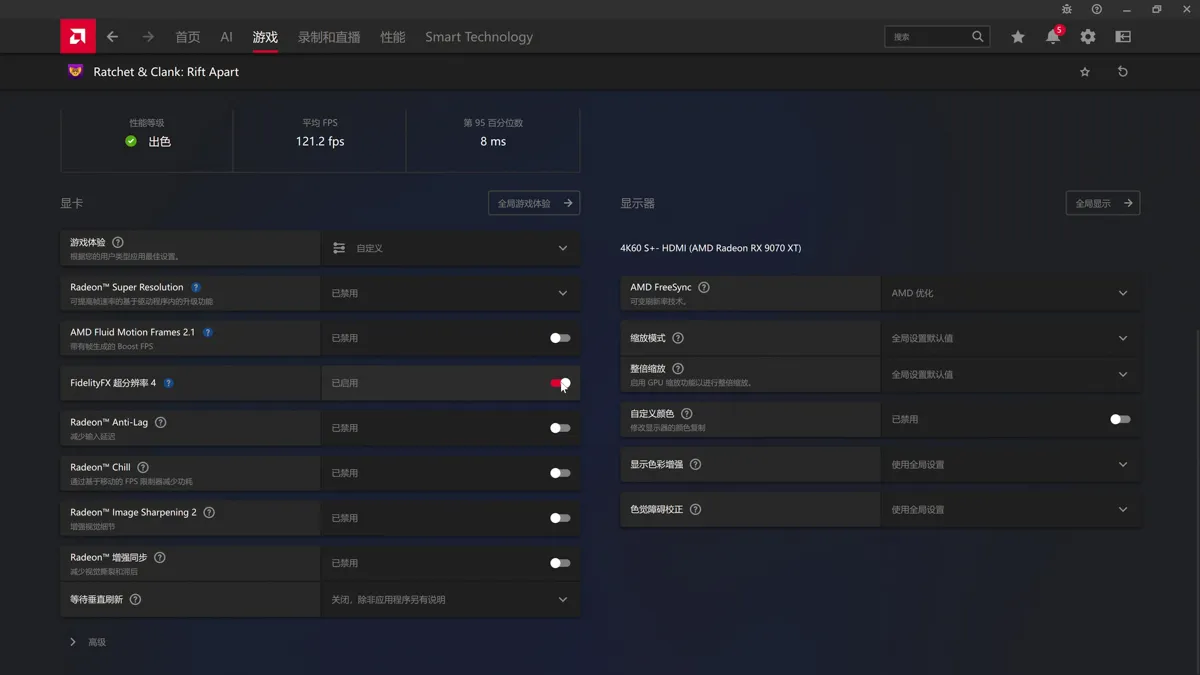Expand the 高级 section
Viewport: 1200px width, 675px height.
pyautogui.click(x=88, y=642)
